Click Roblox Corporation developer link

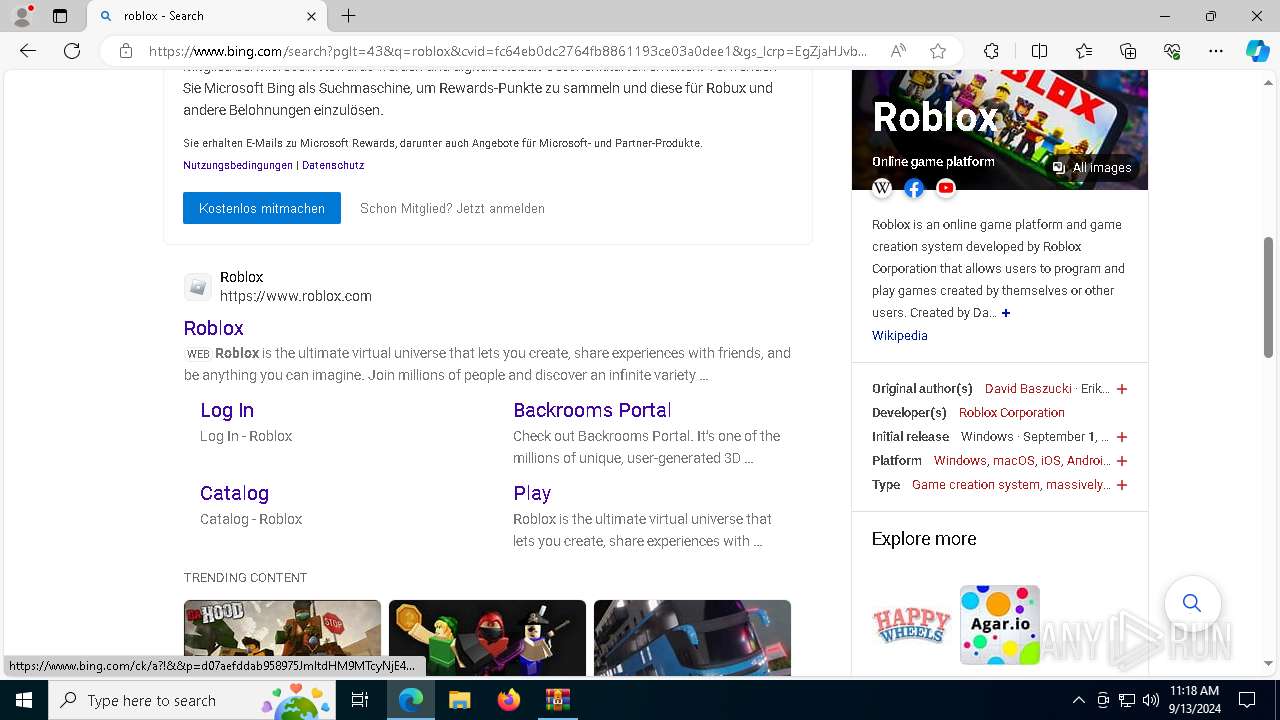(1012, 413)
